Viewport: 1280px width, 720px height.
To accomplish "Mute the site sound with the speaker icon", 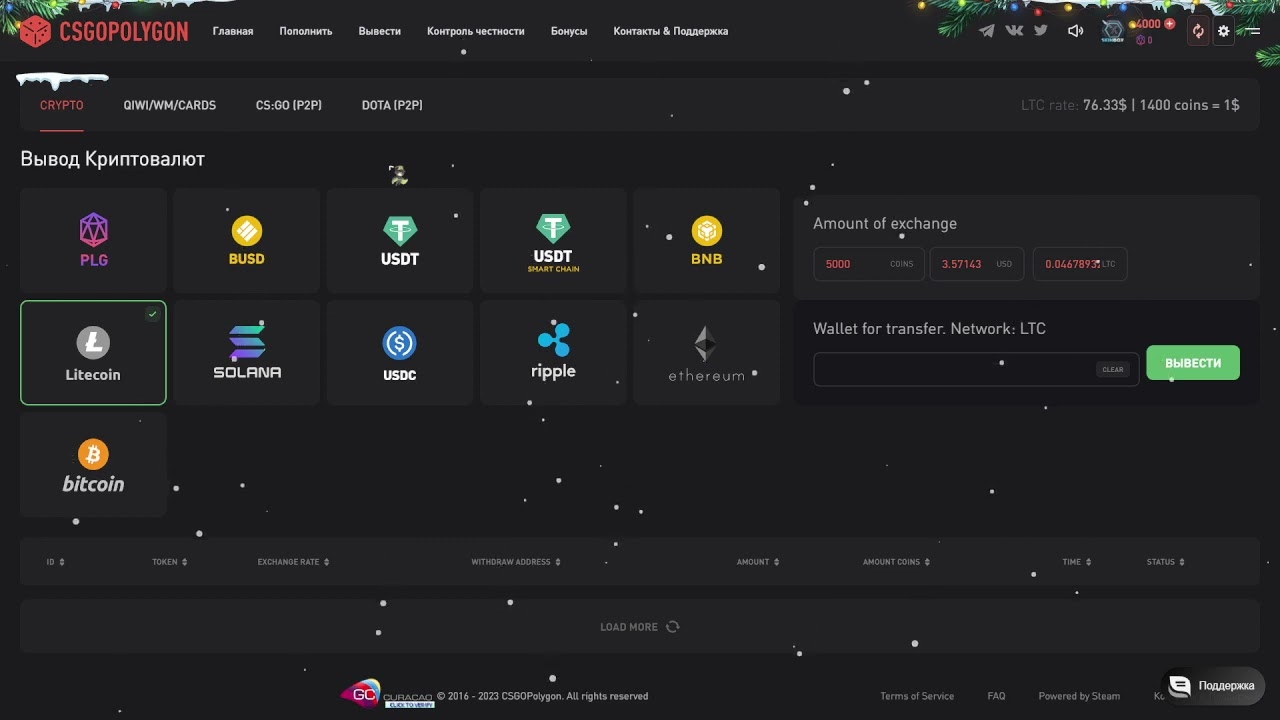I will pyautogui.click(x=1075, y=31).
